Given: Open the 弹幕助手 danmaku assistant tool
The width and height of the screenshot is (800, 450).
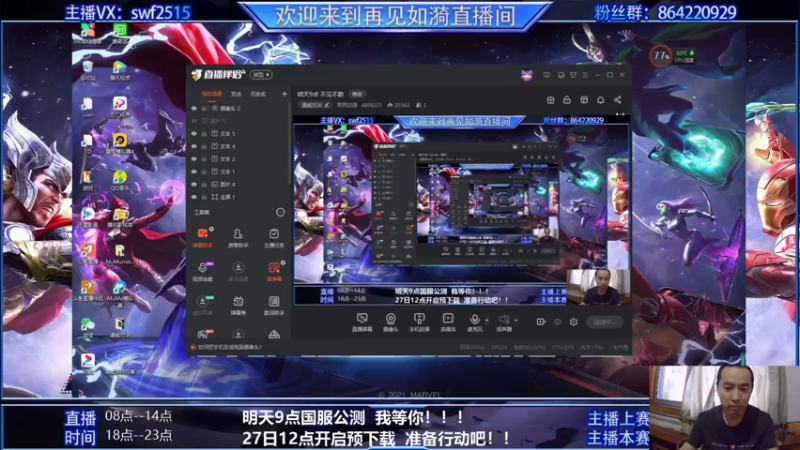Looking at the screenshot, I should [x=203, y=237].
